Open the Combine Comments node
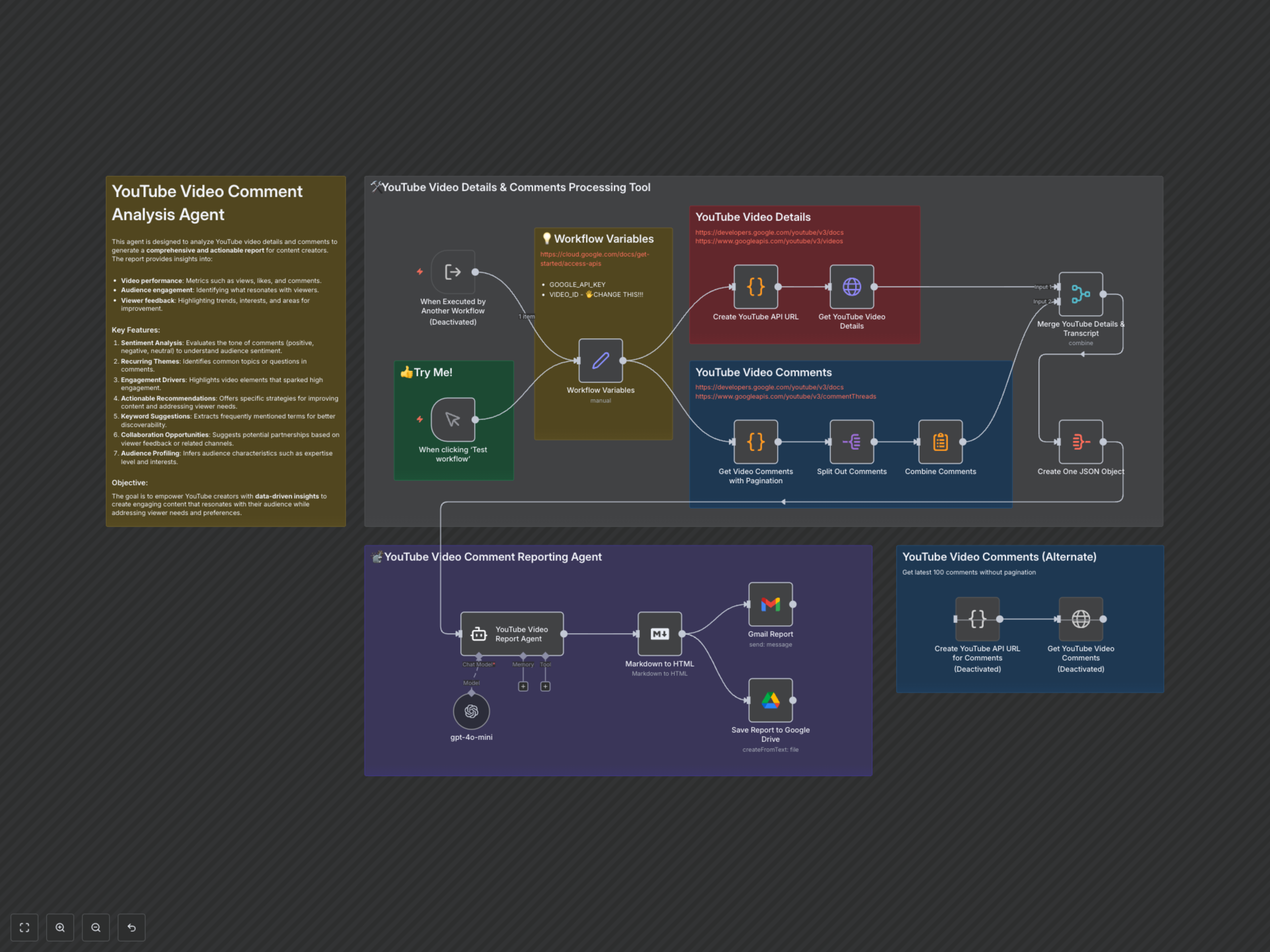 pos(940,441)
